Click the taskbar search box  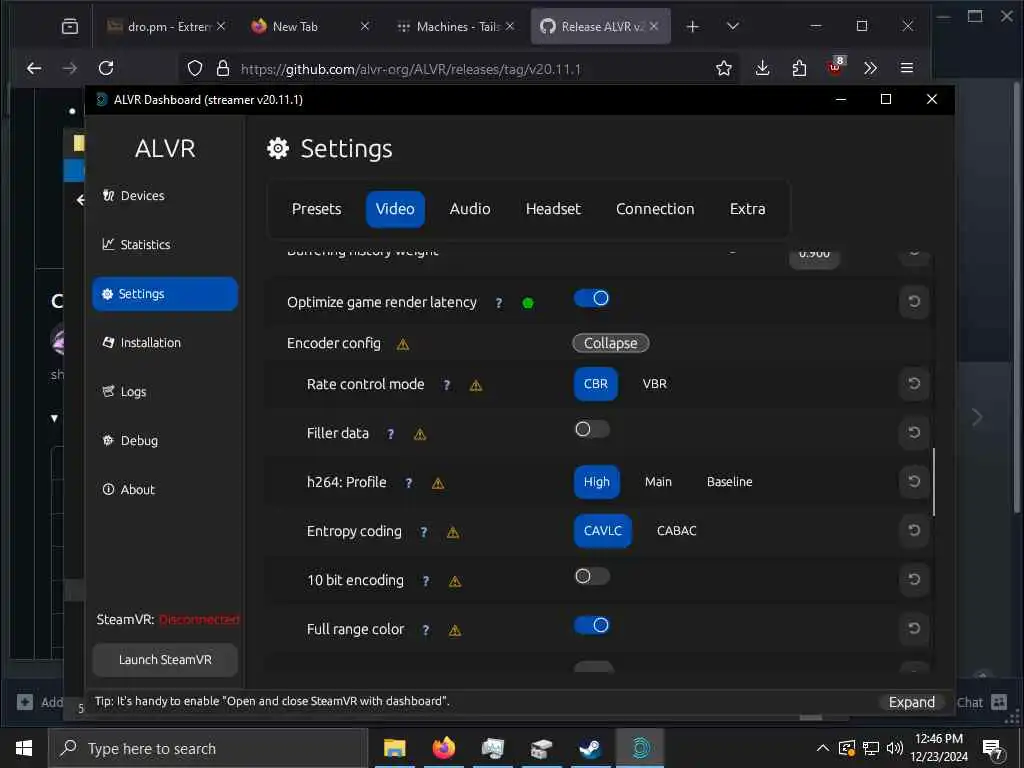pos(208,748)
